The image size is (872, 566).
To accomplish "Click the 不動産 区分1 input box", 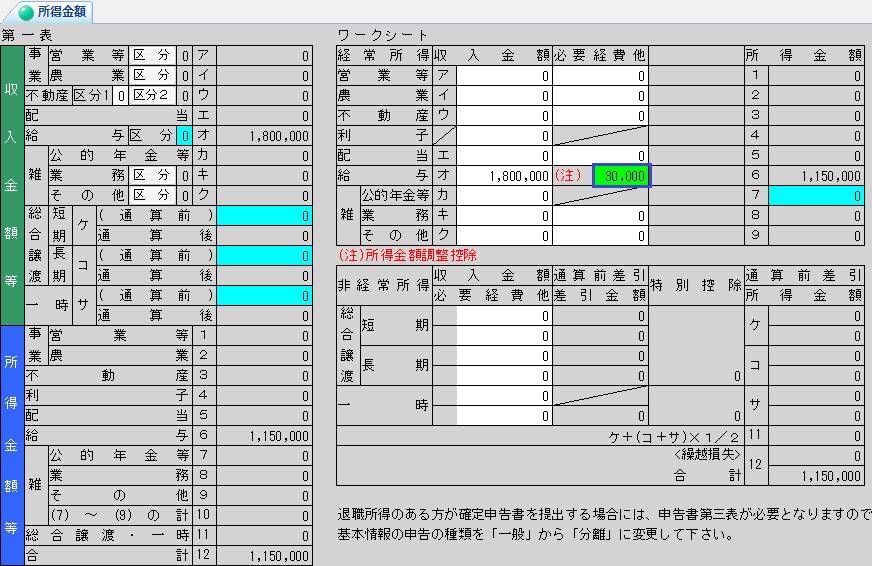I will [x=120, y=96].
